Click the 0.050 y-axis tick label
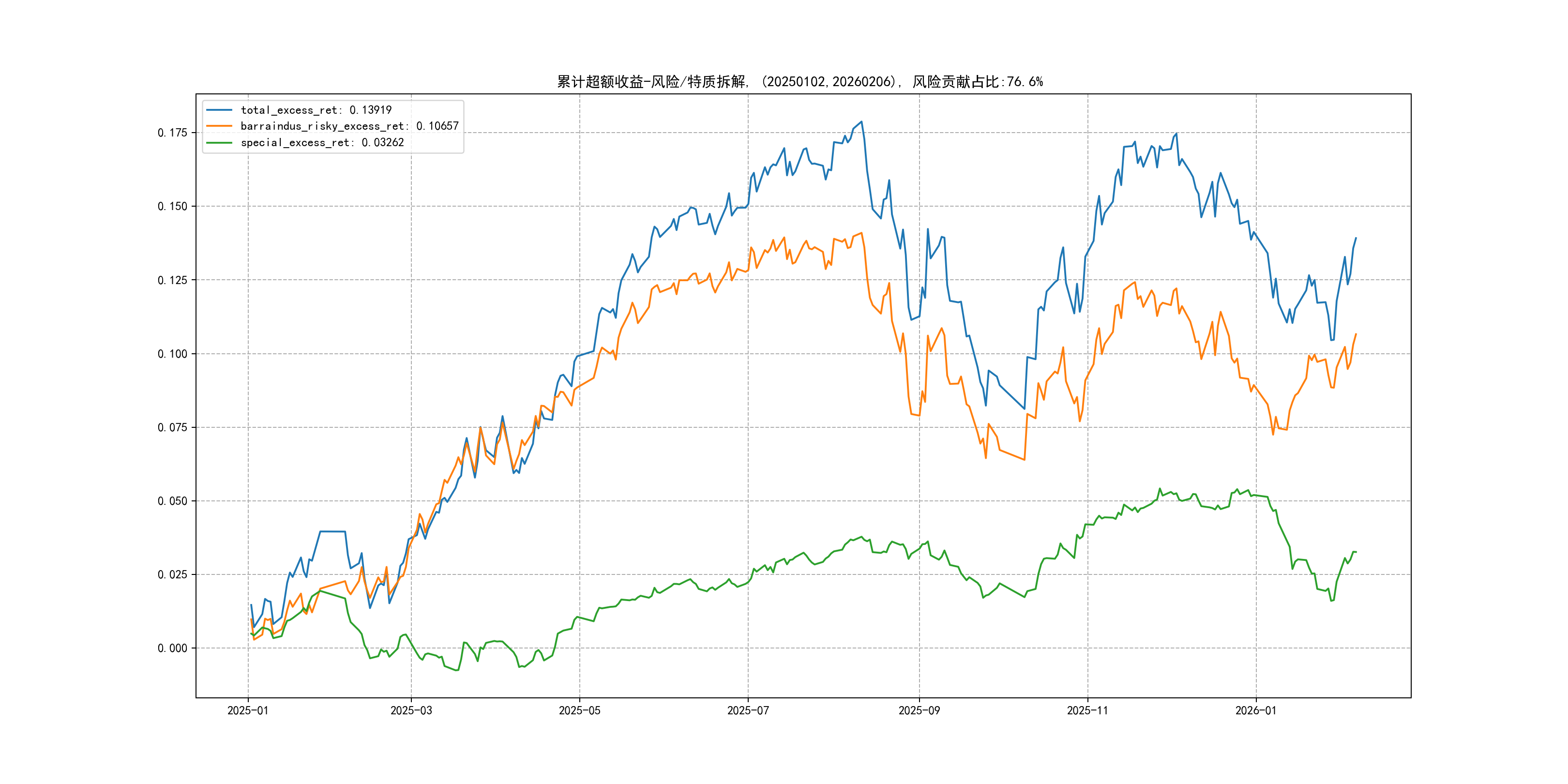Image resolution: width=1568 pixels, height=784 pixels. pyautogui.click(x=172, y=501)
